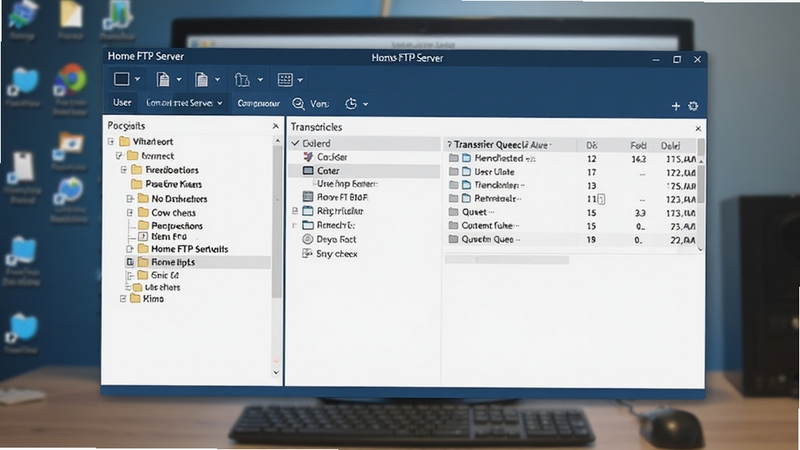800x450 pixels.
Task: Click blue document icon in Retmtosle row
Action: (466, 198)
